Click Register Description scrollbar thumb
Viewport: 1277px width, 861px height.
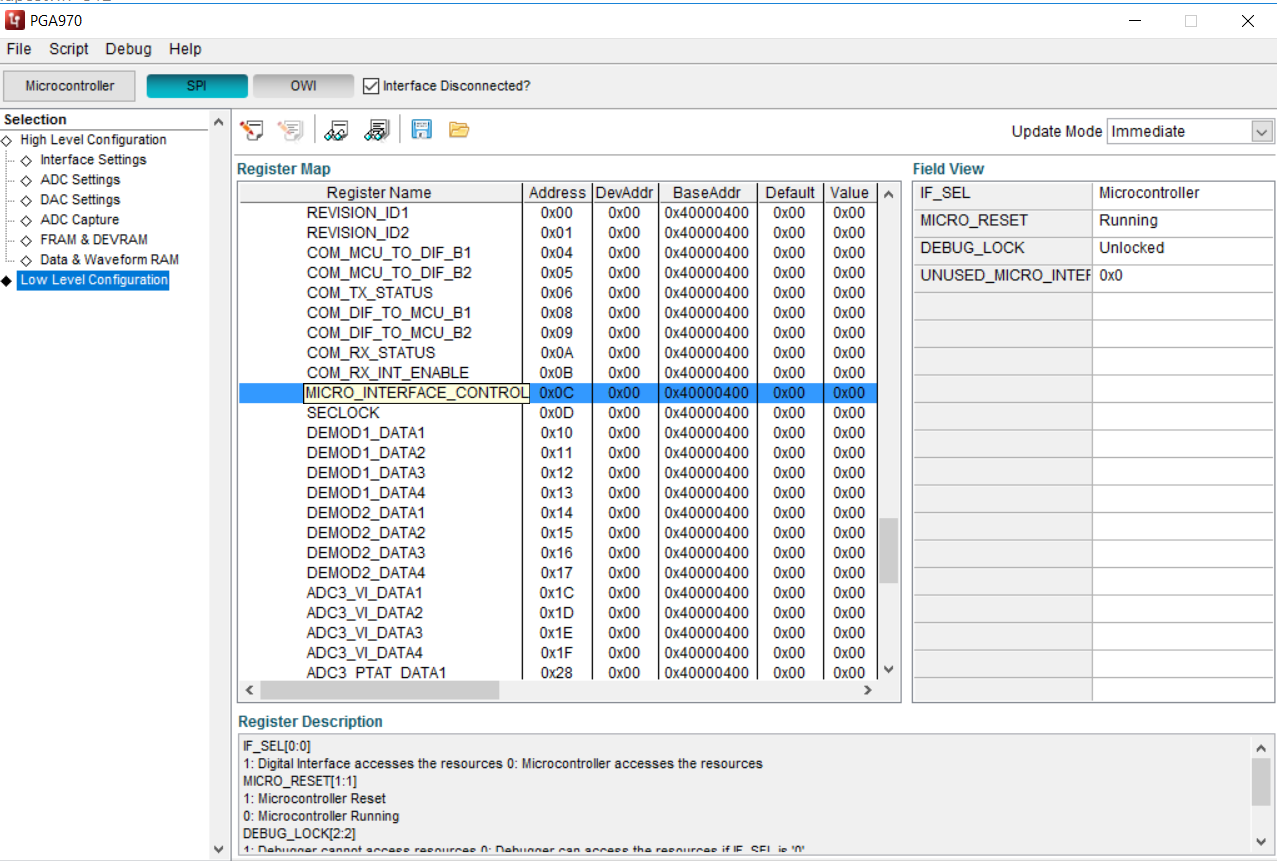point(1261,781)
